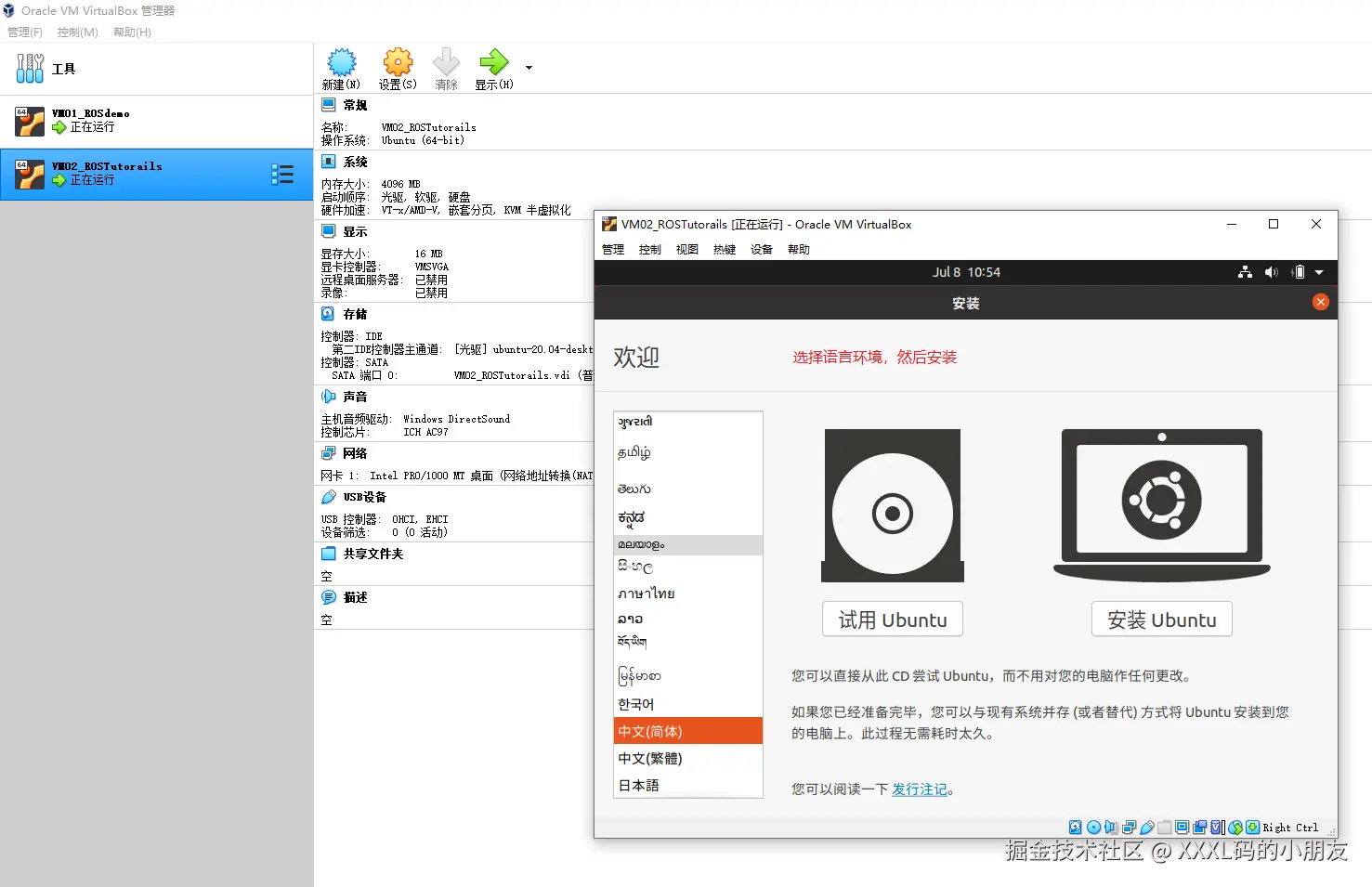1372x887 pixels.
Task: Close the Ubuntu installer with orange X
Action: click(1320, 302)
